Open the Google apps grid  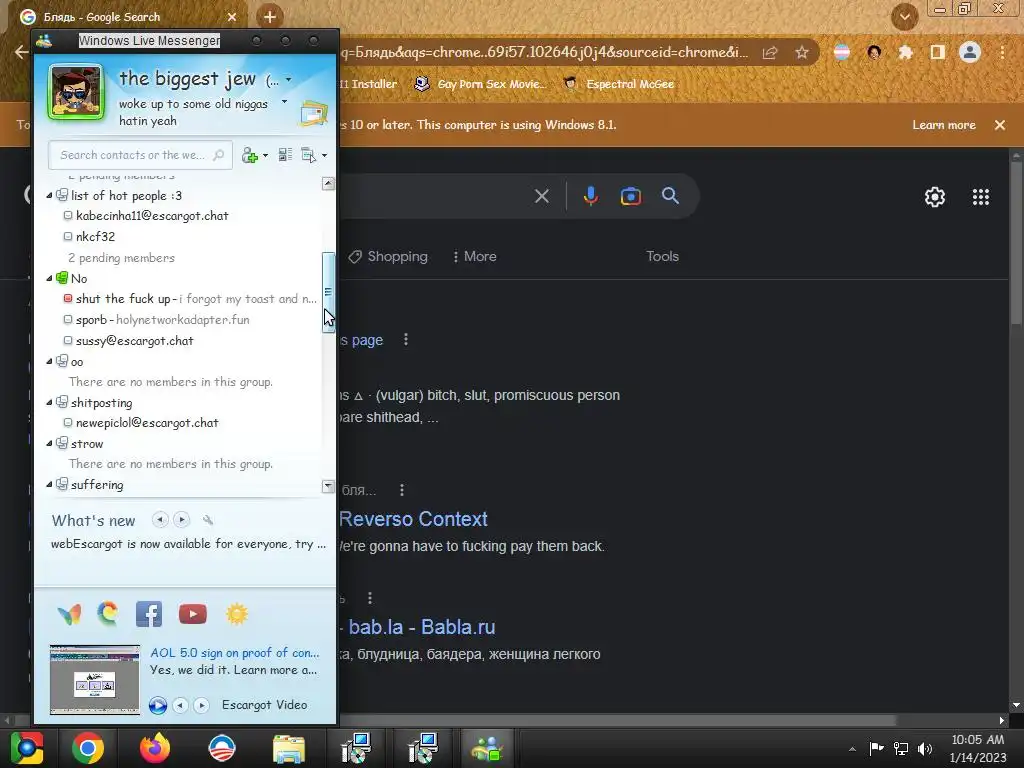980,197
